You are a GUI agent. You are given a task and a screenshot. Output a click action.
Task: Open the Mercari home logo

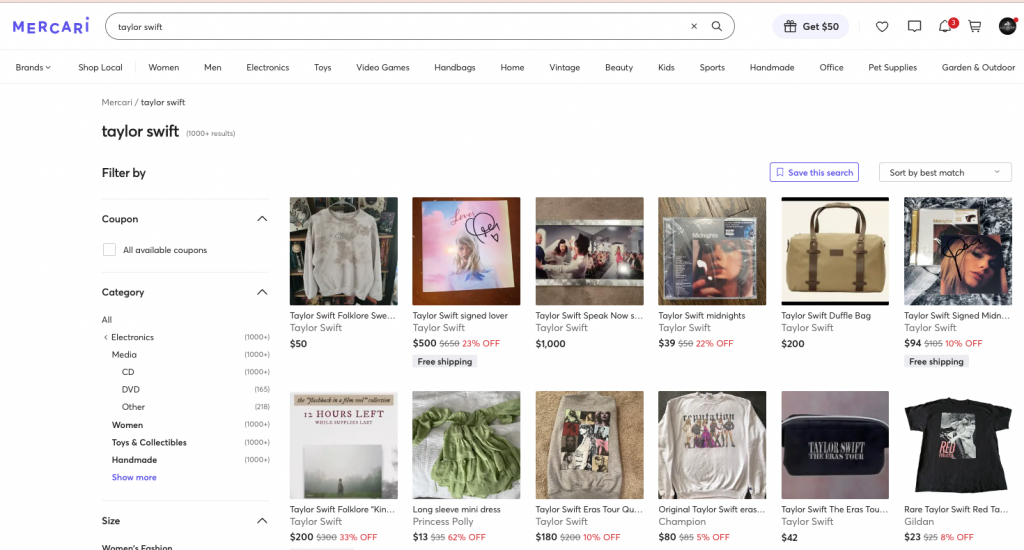click(x=51, y=27)
